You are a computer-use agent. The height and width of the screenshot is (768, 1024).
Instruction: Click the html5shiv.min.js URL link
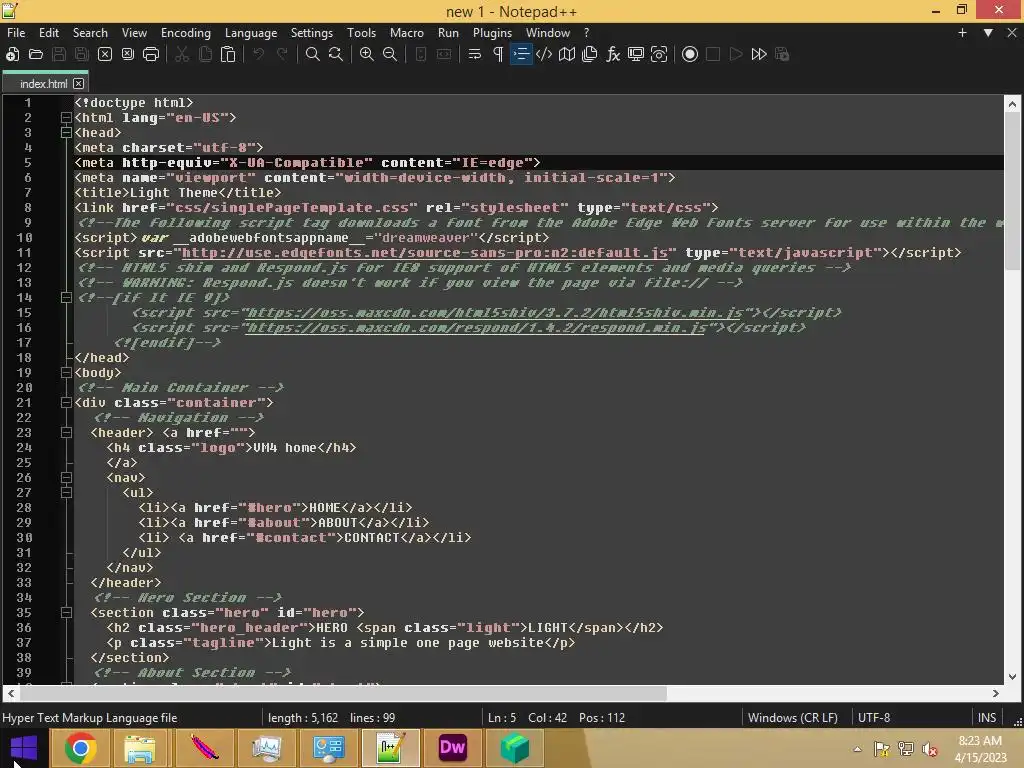(494, 313)
